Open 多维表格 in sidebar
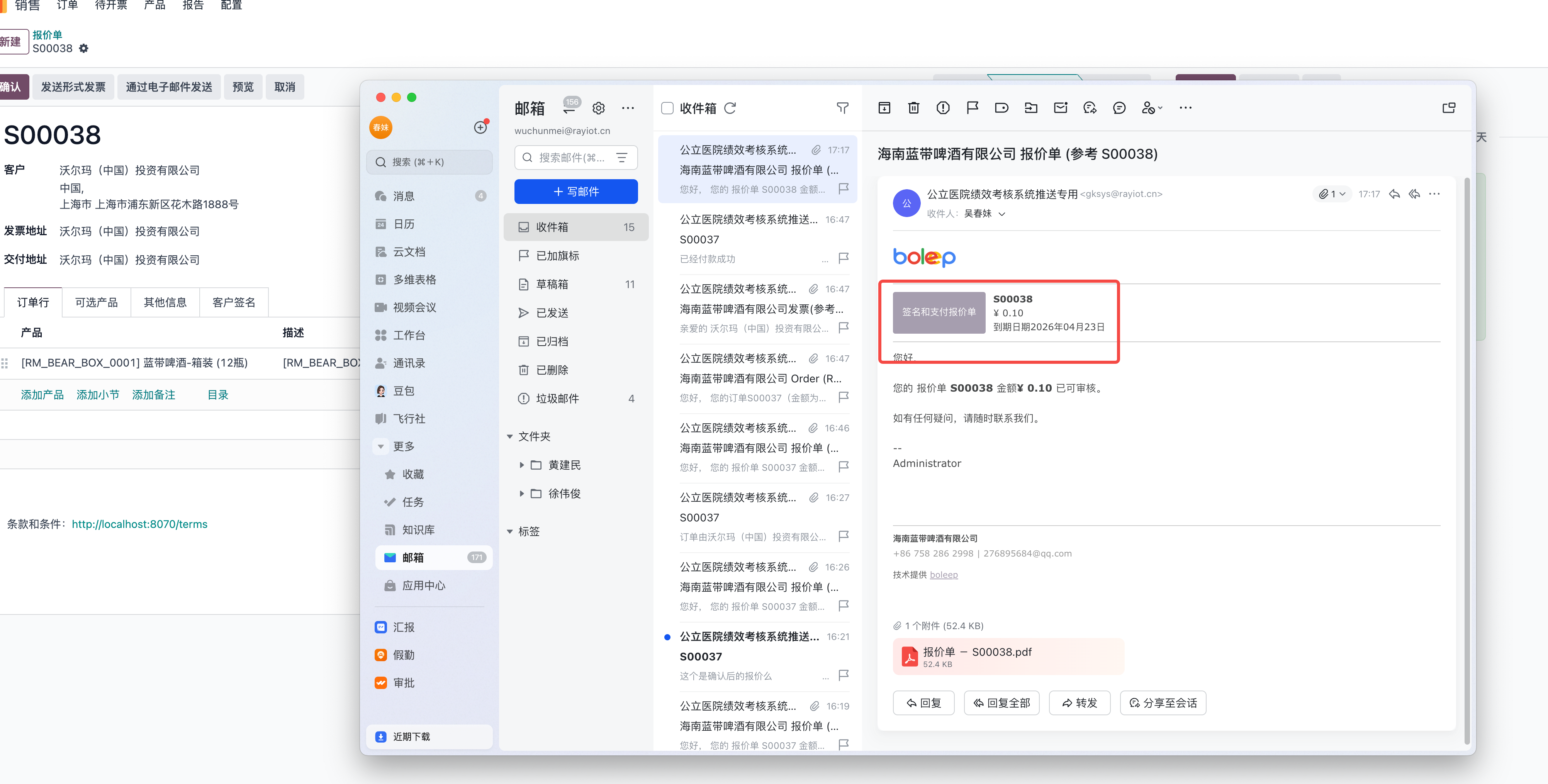 429,279
